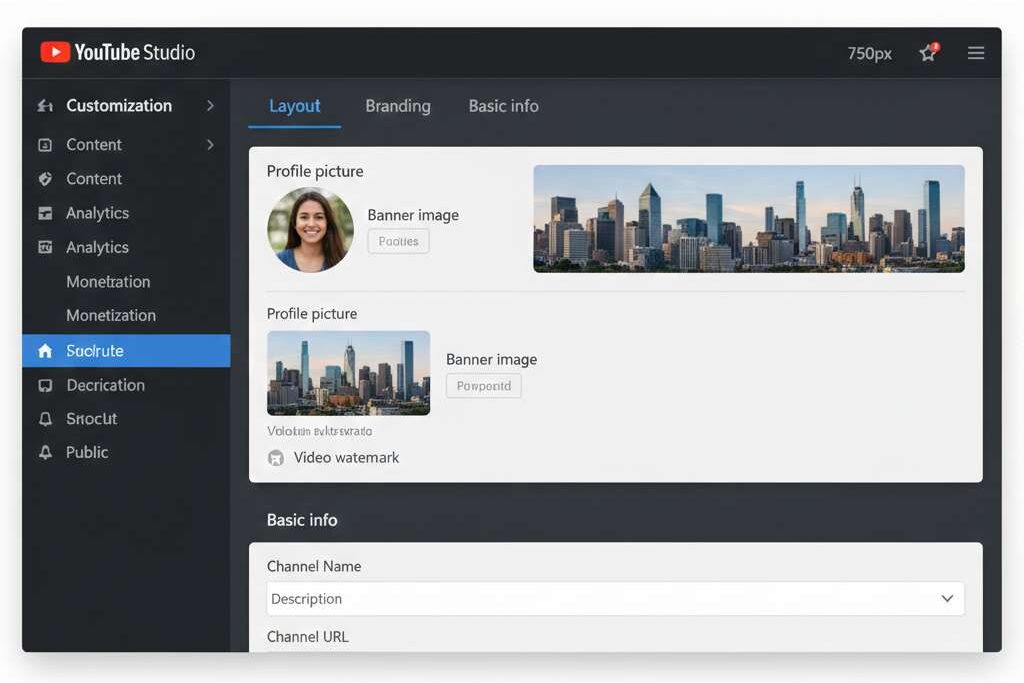Click the bell icon beside Public
The width and height of the screenshot is (1024, 683).
[45, 453]
